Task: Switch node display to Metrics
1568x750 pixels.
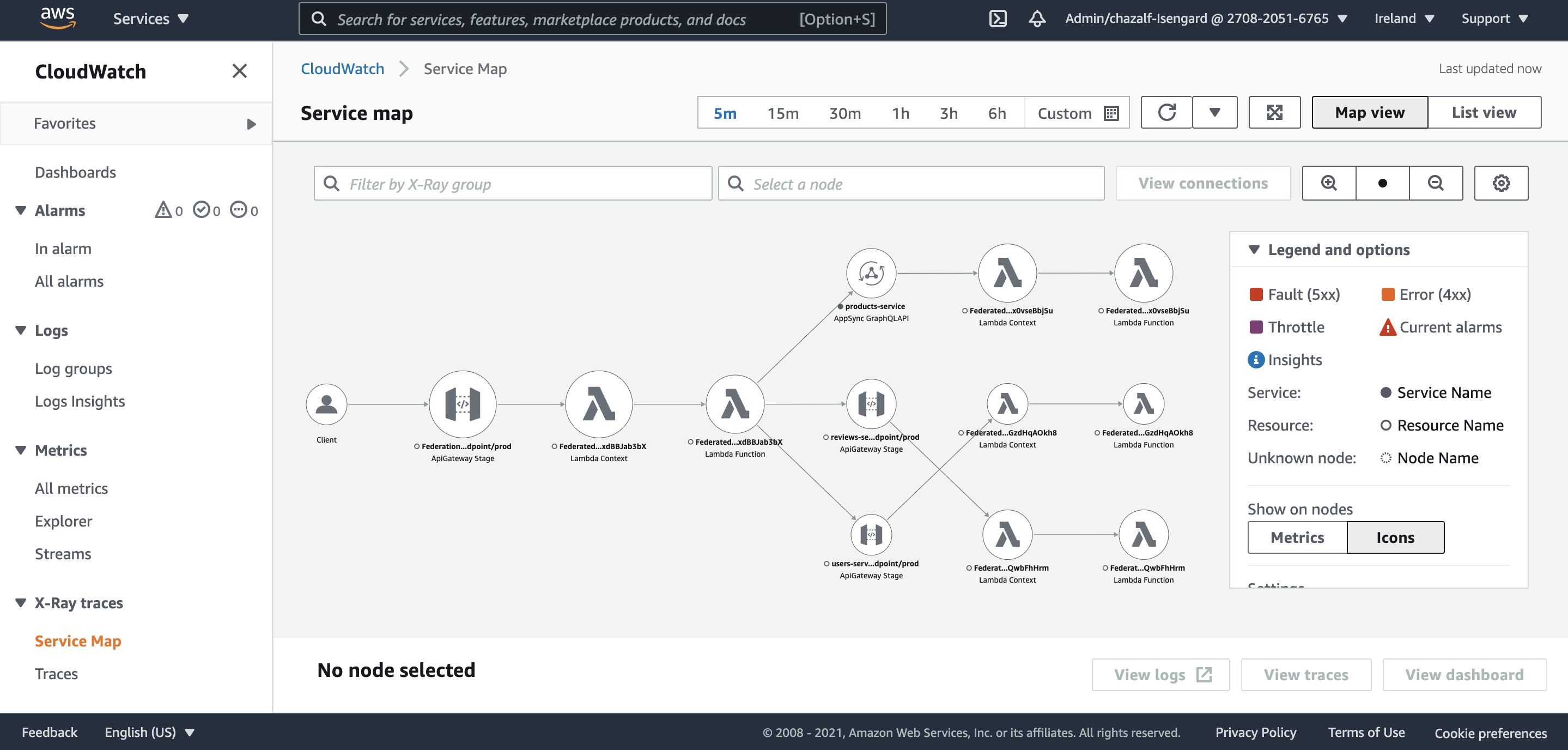Action: point(1297,537)
